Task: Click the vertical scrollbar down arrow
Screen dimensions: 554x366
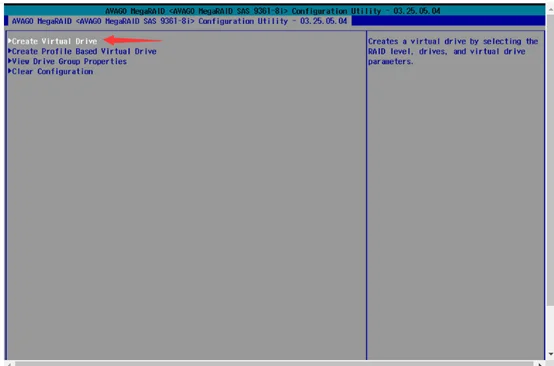Action: pyautogui.click(x=550, y=354)
